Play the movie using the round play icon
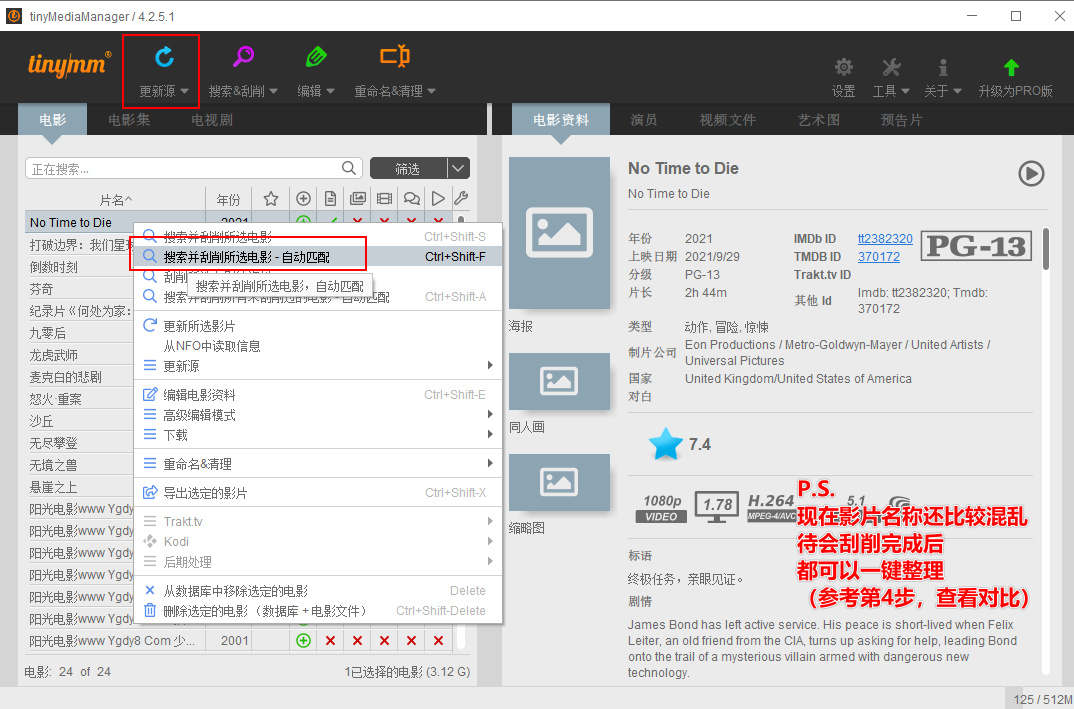This screenshot has width=1074, height=709. pyautogui.click(x=1031, y=173)
